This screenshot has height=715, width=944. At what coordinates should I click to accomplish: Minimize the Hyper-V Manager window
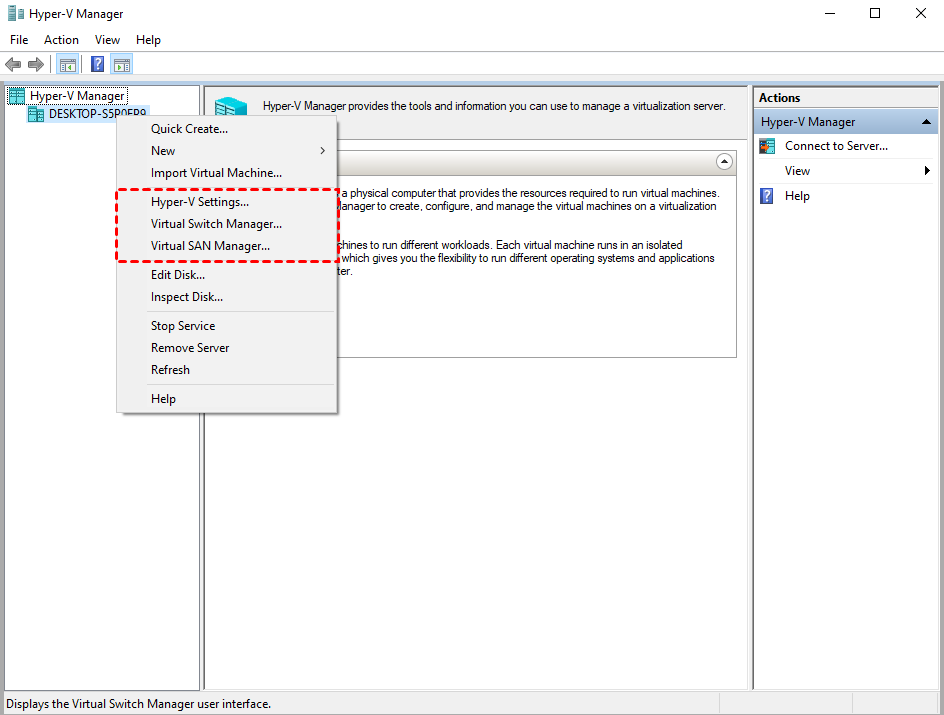830,13
